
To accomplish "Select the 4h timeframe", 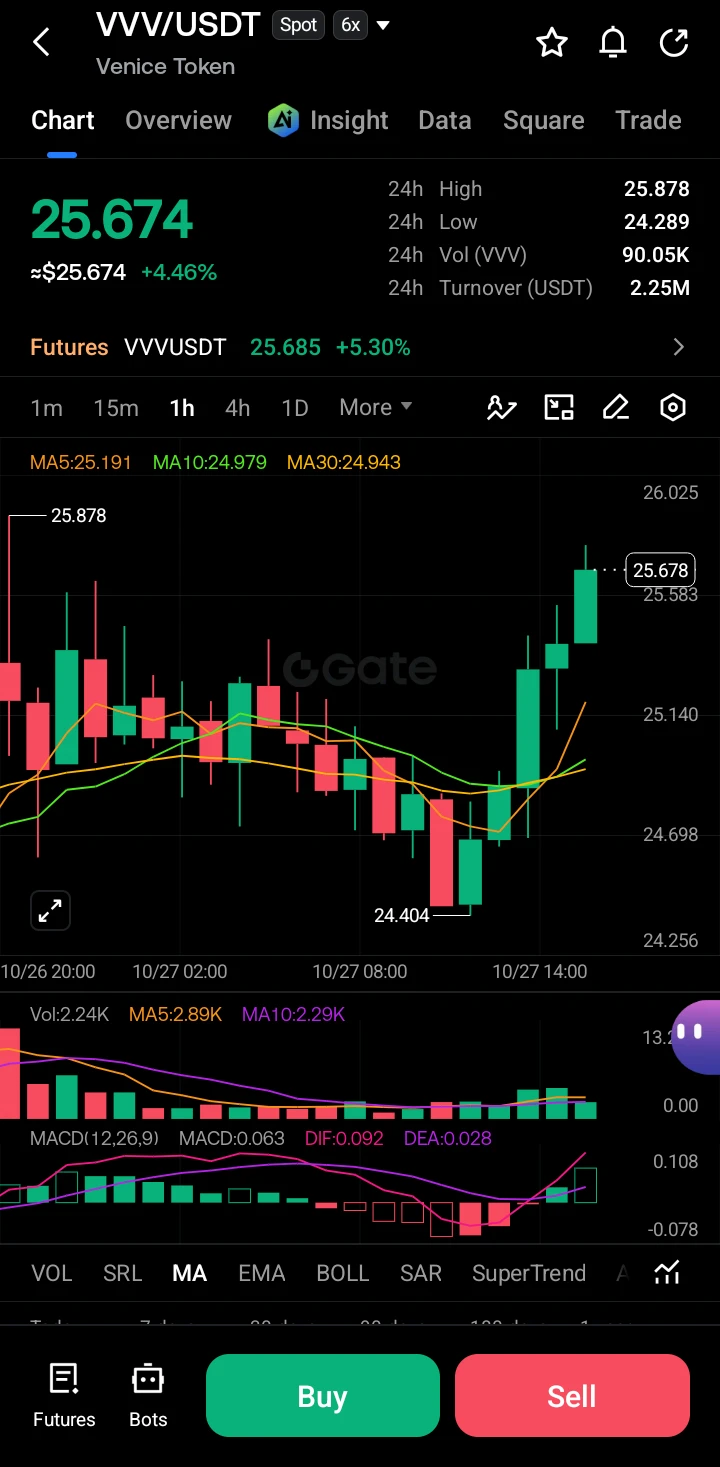I will click(x=238, y=407).
